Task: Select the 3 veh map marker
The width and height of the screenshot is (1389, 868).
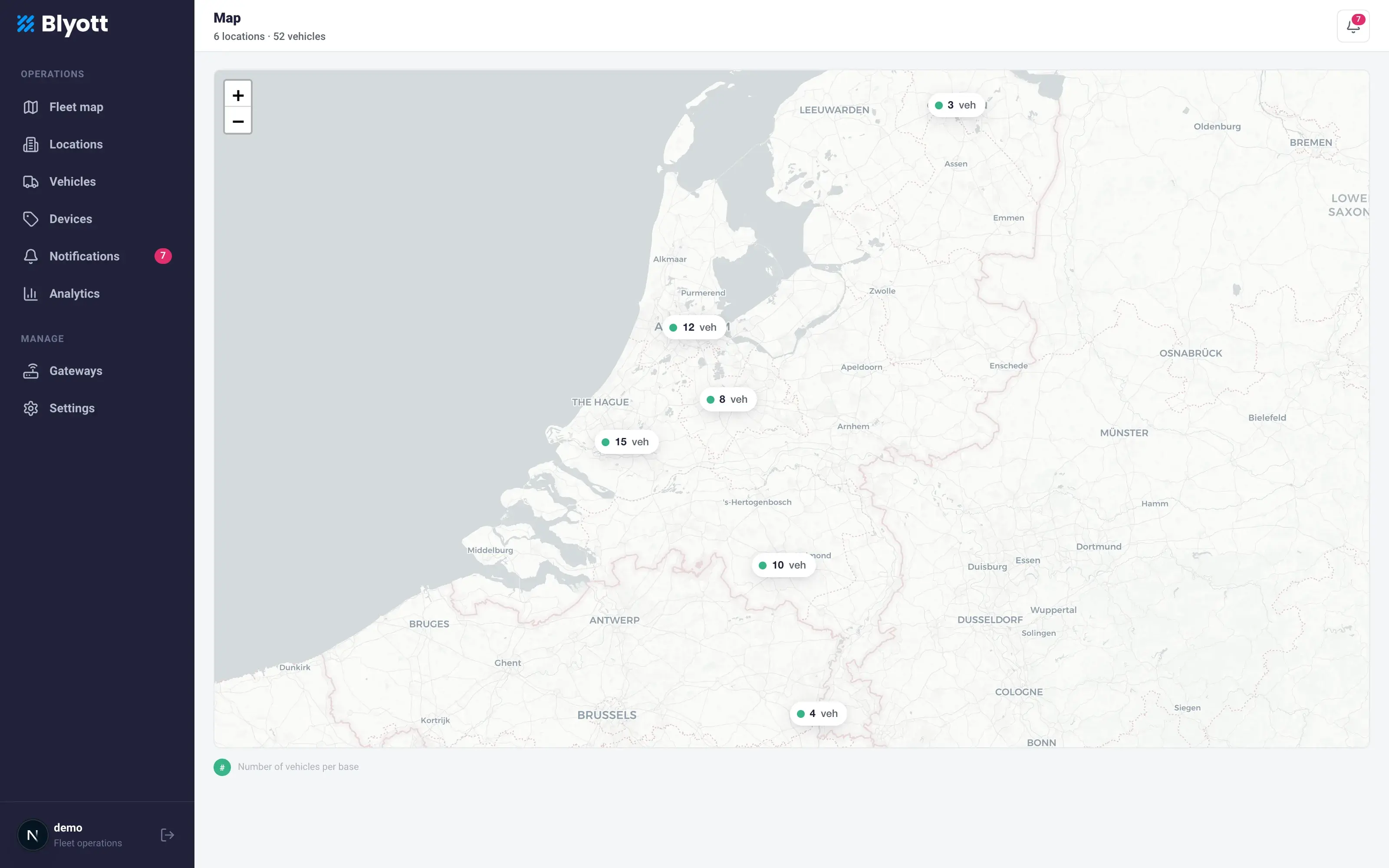Action: pyautogui.click(x=956, y=105)
